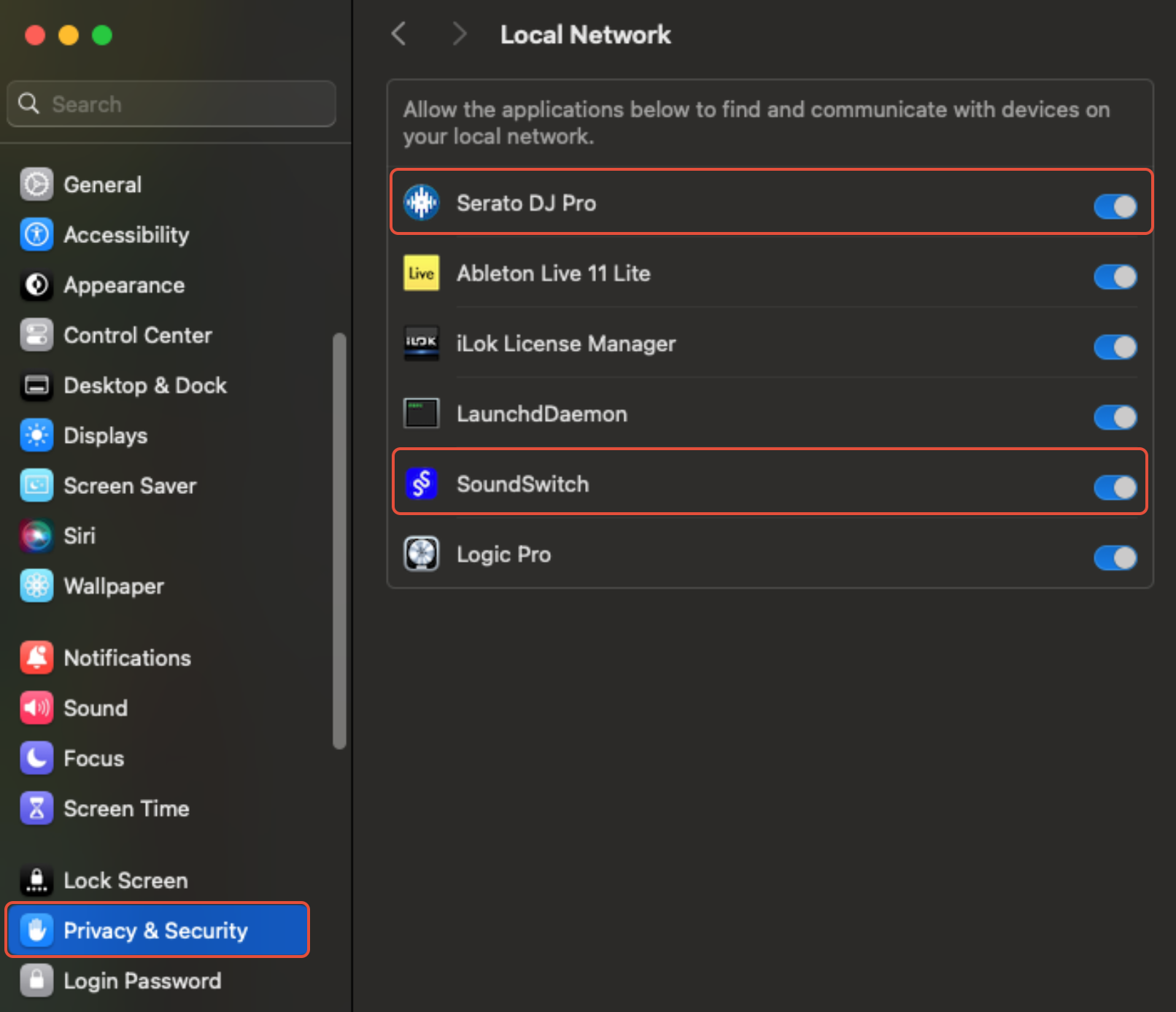Select Screen Time in sidebar
Screen dimensions: 1176x1012
pos(126,808)
